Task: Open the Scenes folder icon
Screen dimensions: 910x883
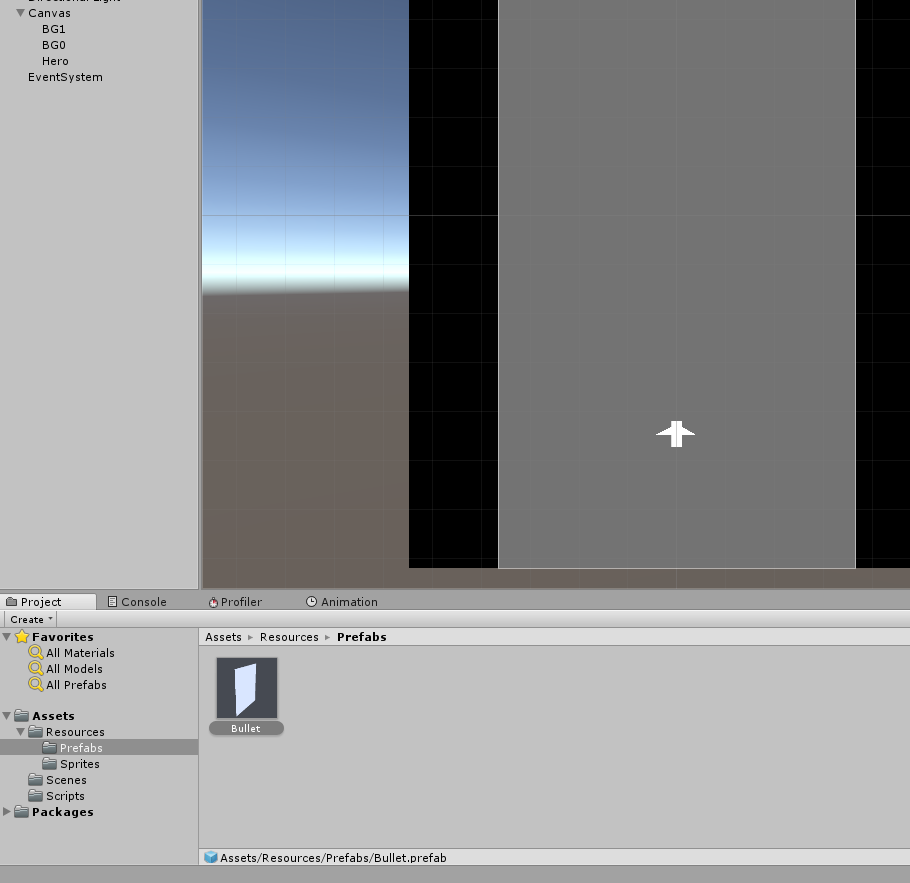Action: (x=36, y=780)
